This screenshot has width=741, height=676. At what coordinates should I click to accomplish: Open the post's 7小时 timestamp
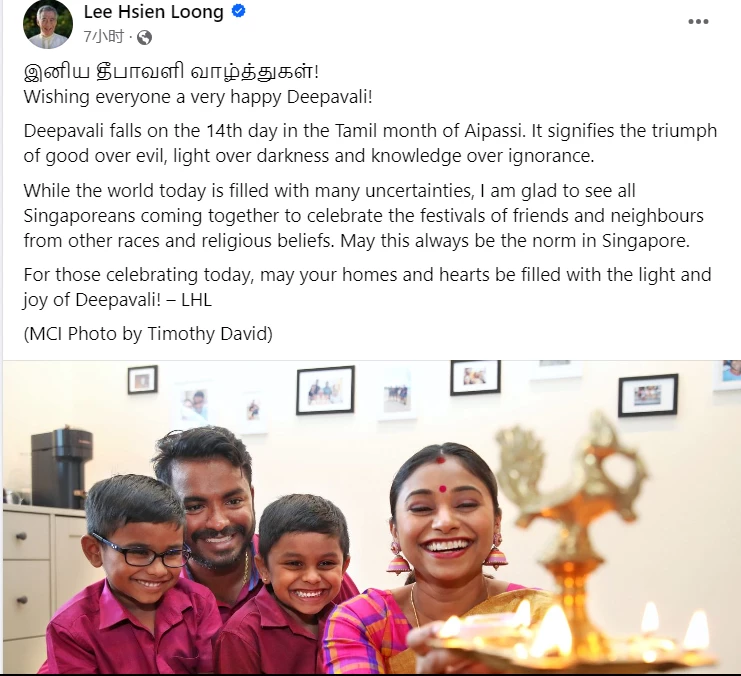104,36
